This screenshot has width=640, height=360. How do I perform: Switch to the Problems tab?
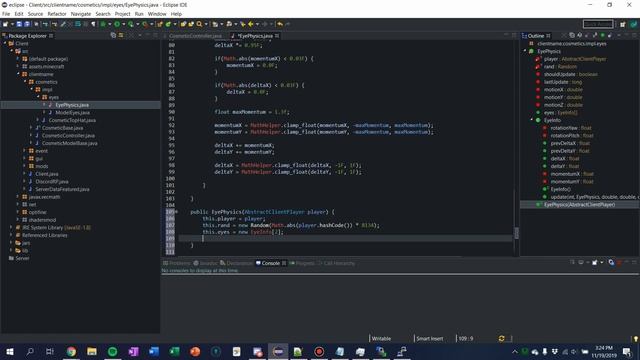[176, 263]
